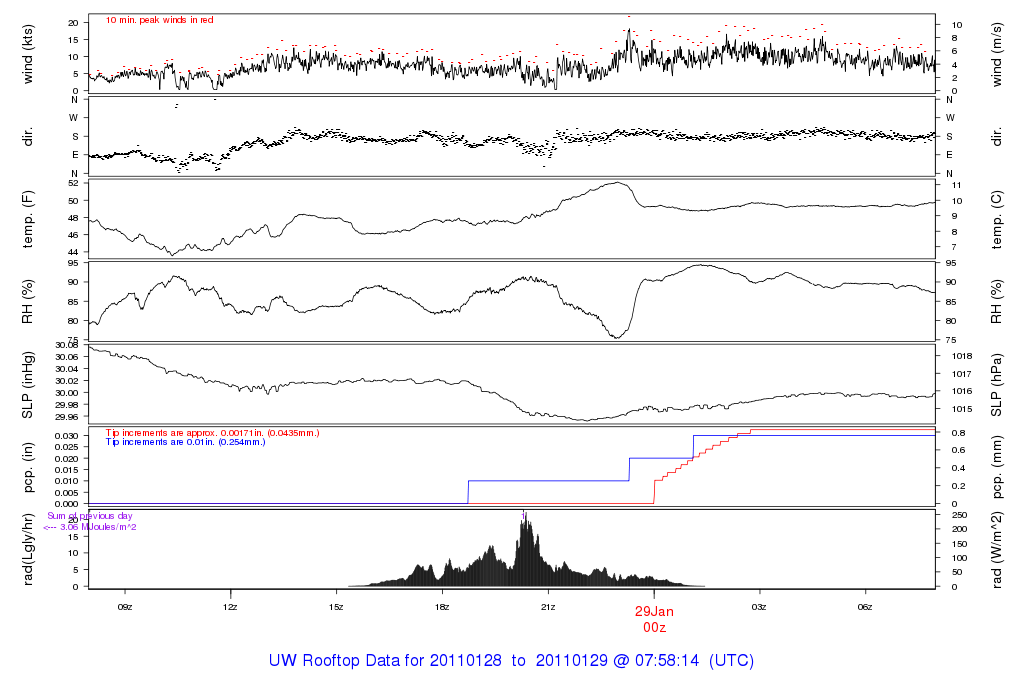
Task: Click the red tip increments legend text
Action: pos(212,433)
